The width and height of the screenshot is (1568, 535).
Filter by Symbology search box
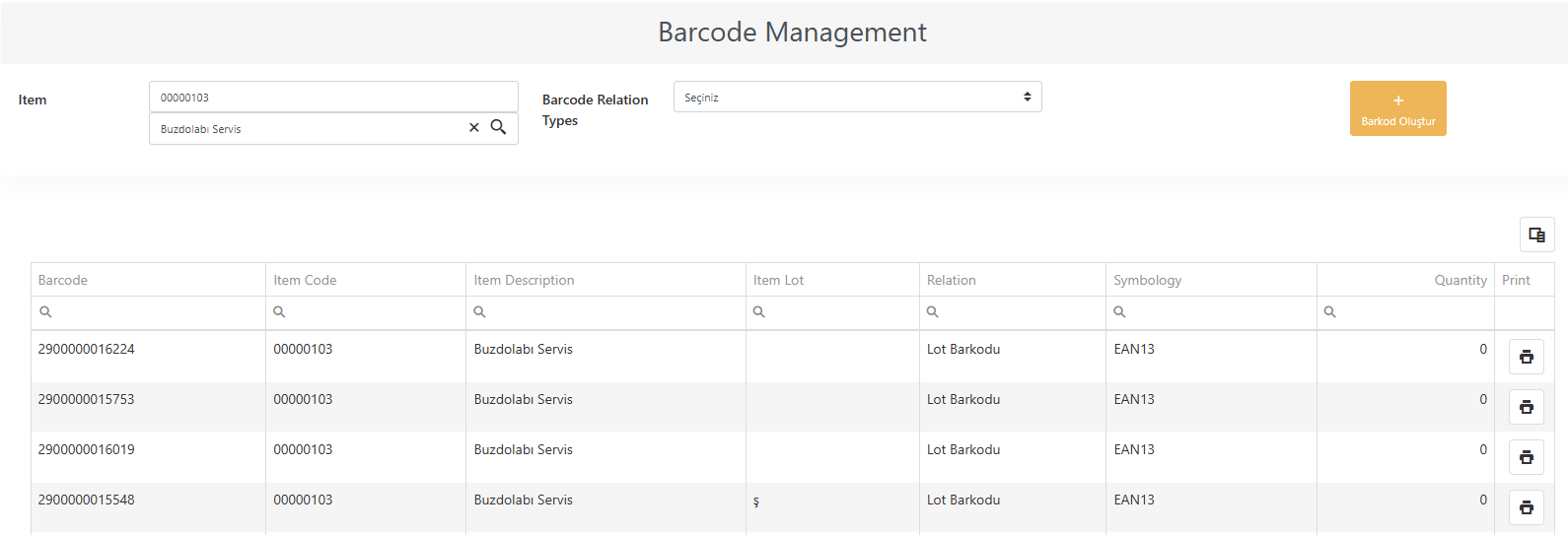point(1211,312)
